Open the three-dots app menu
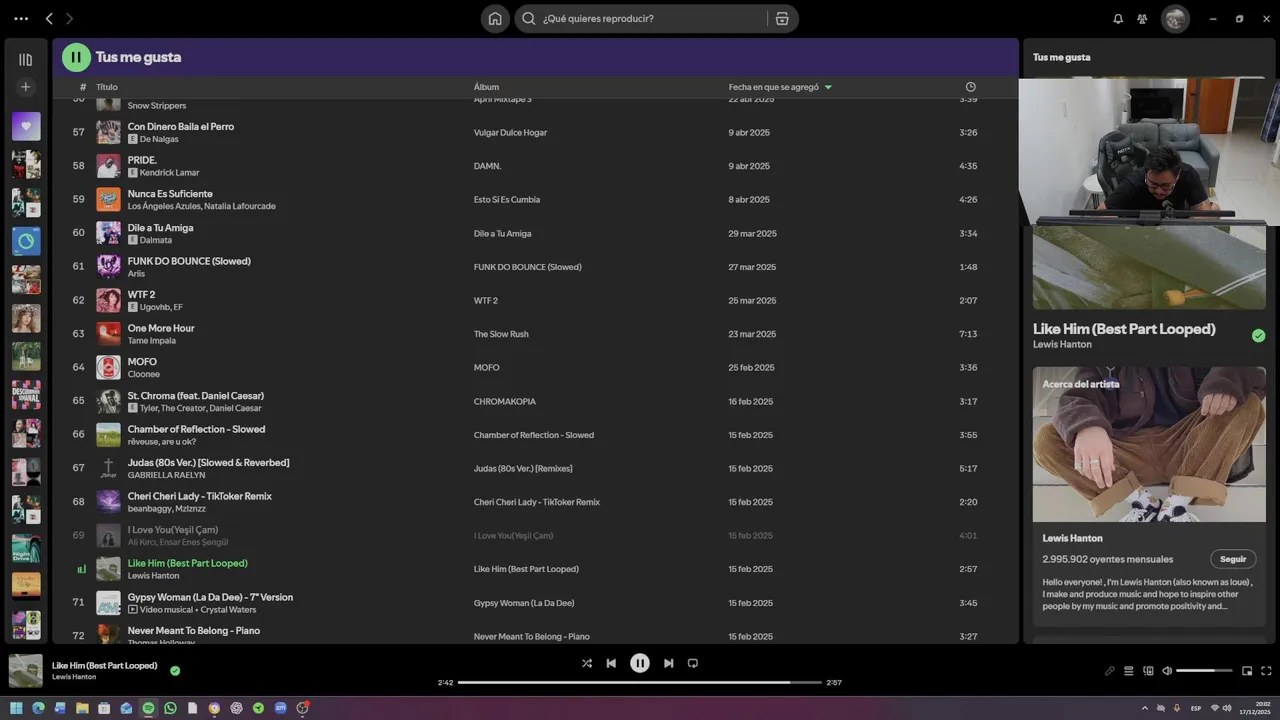 point(21,19)
